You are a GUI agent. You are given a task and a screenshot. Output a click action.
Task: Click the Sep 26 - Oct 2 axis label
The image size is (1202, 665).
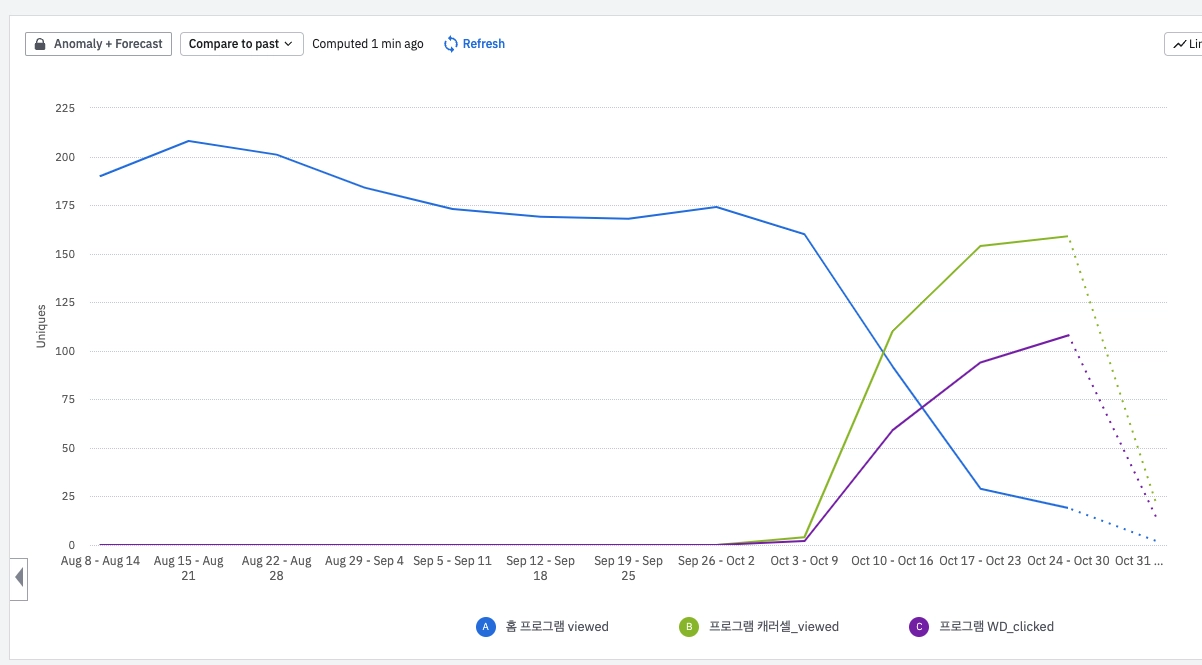716,561
